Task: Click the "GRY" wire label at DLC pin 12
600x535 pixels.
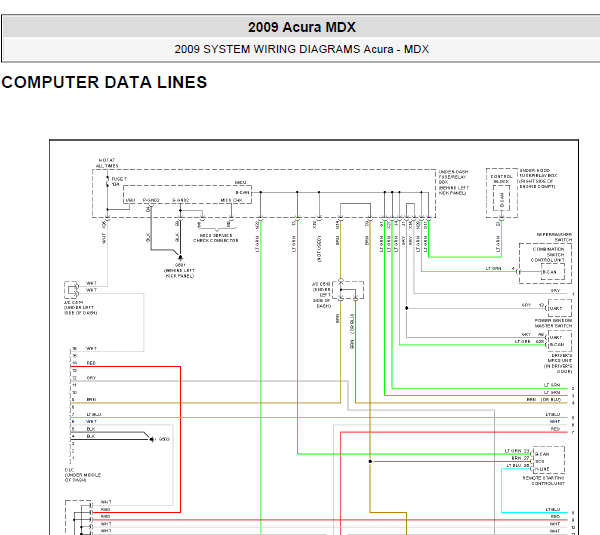Action: coord(91,378)
